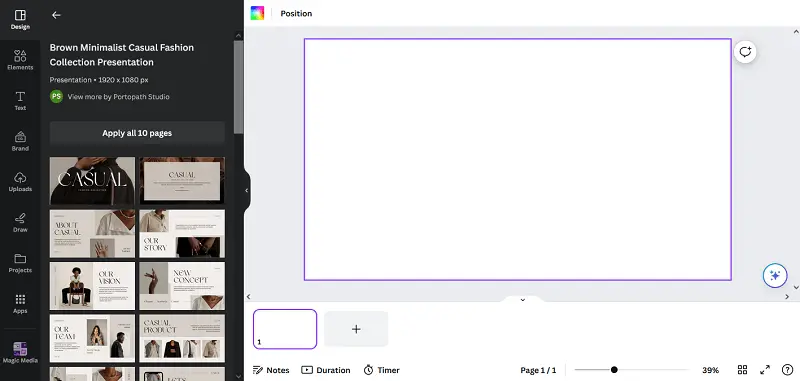This screenshot has width=800, height=381.
Task: Select the Text tool in sidebar
Action: point(20,100)
